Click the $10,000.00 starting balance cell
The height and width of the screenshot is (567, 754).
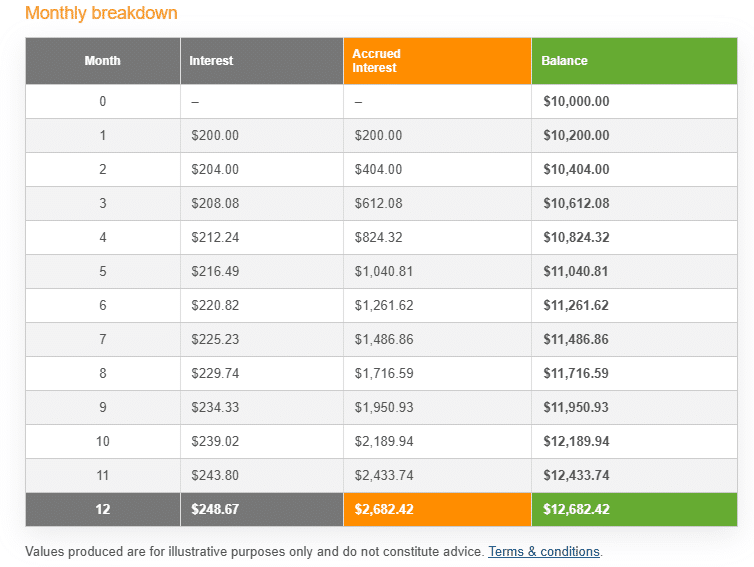pyautogui.click(x=576, y=102)
